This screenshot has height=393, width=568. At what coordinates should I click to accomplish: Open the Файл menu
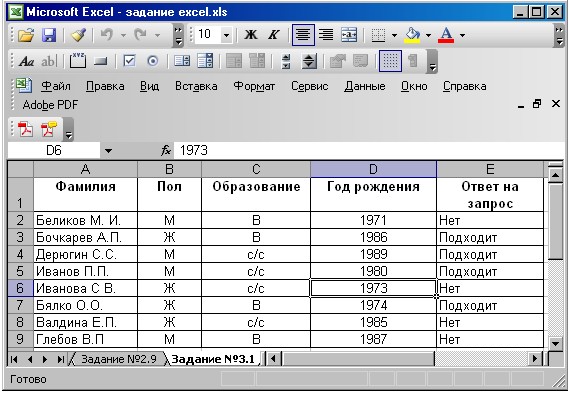[55, 86]
